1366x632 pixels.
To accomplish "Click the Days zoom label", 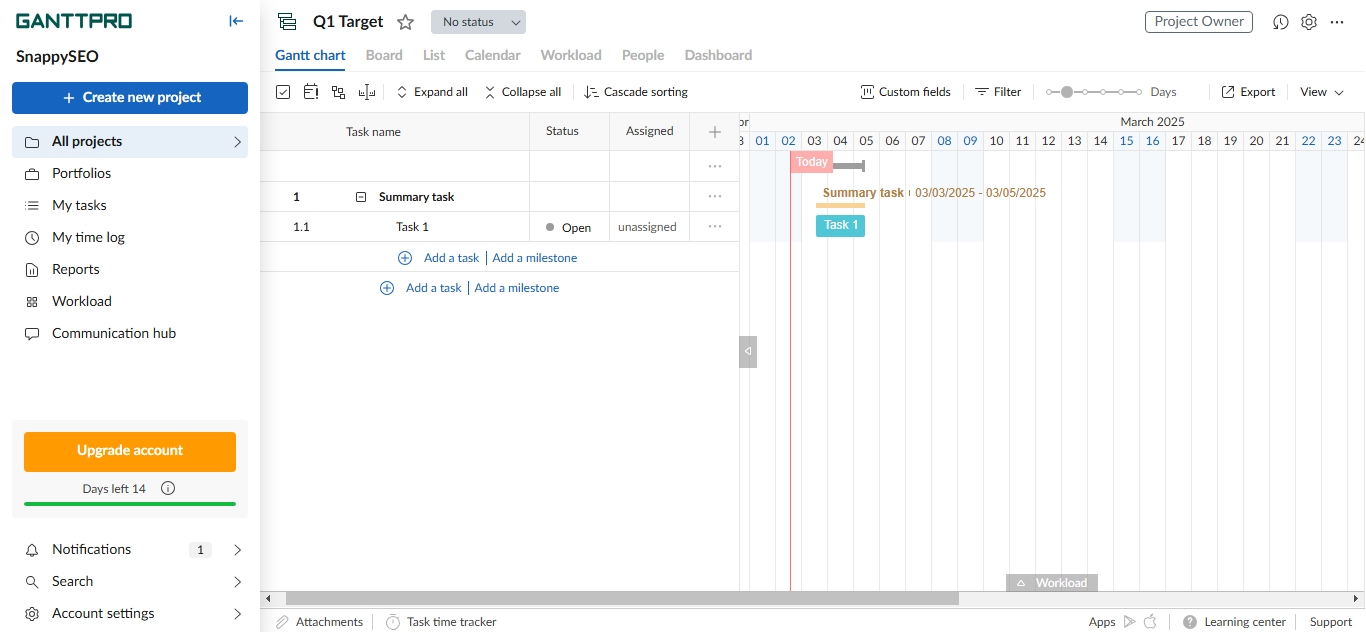I will pyautogui.click(x=1163, y=92).
